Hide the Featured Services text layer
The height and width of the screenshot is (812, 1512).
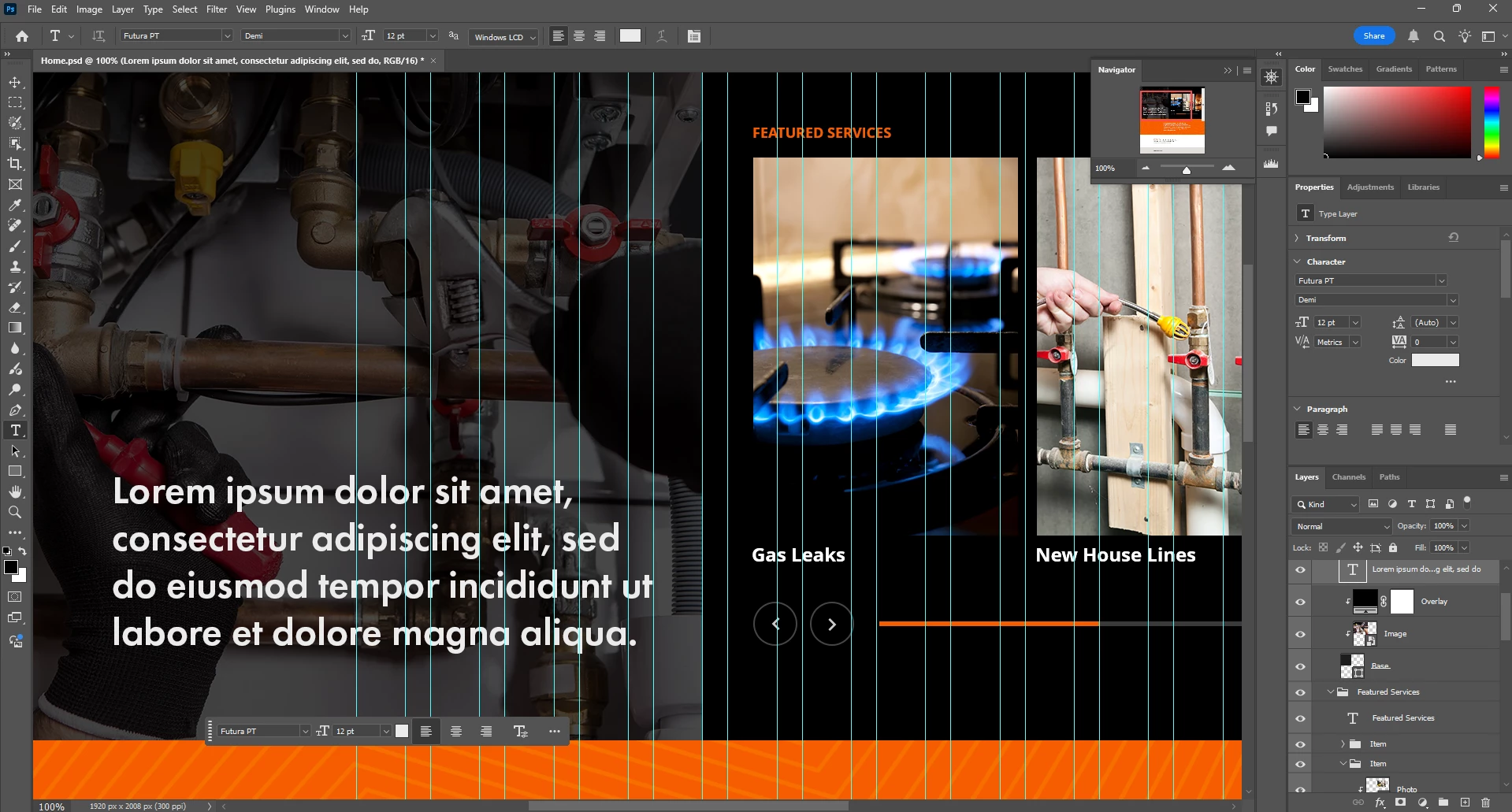click(x=1300, y=718)
